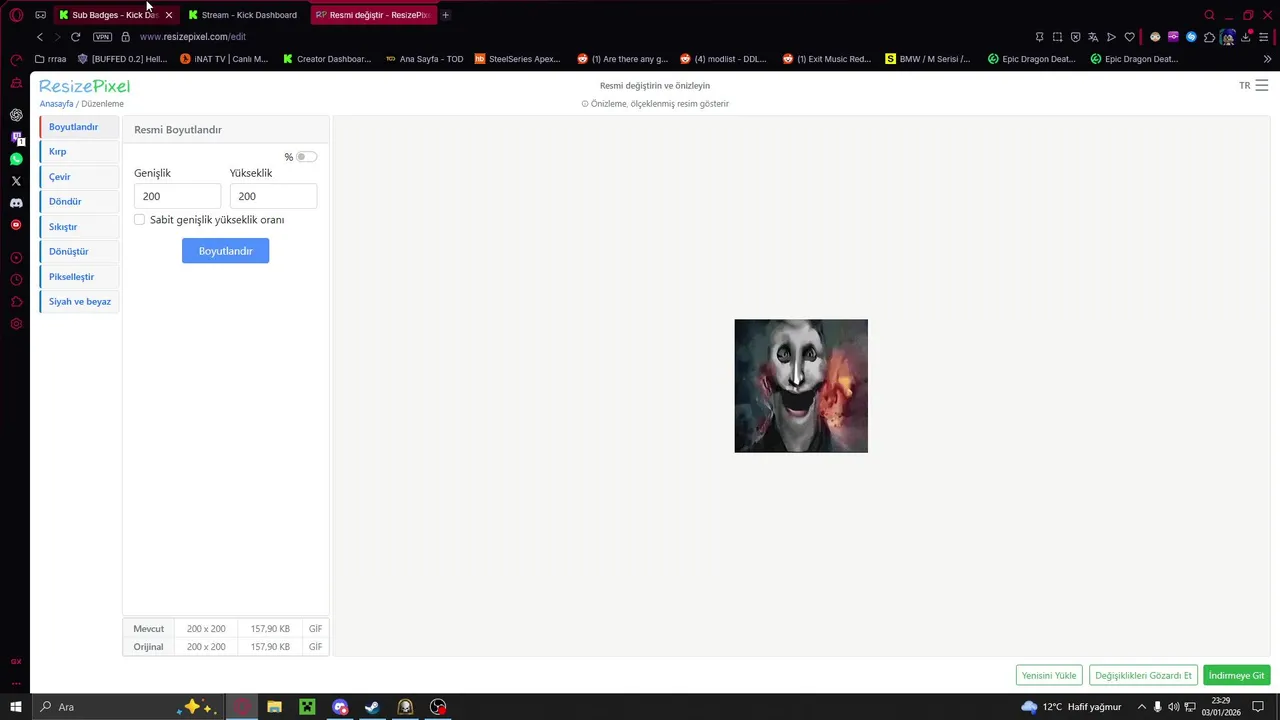Switch to Stream - Kick Dashboard tab
1280x720 pixels.
(x=244, y=15)
